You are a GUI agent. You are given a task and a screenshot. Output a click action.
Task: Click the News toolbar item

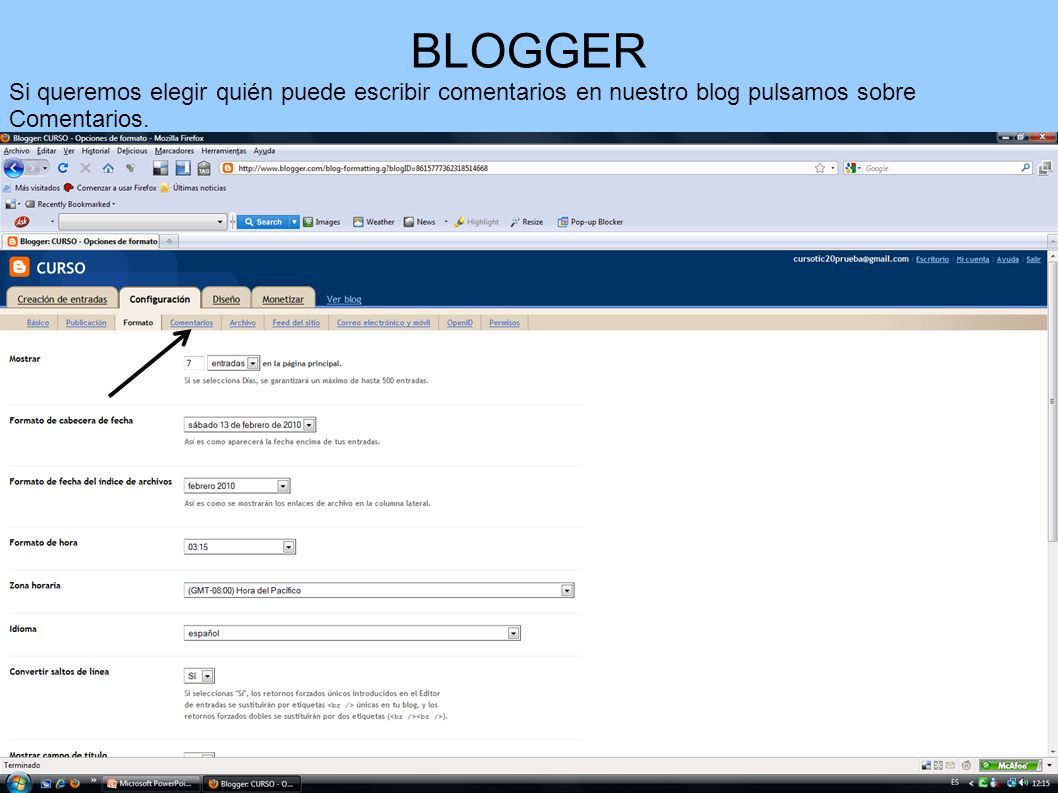click(420, 222)
